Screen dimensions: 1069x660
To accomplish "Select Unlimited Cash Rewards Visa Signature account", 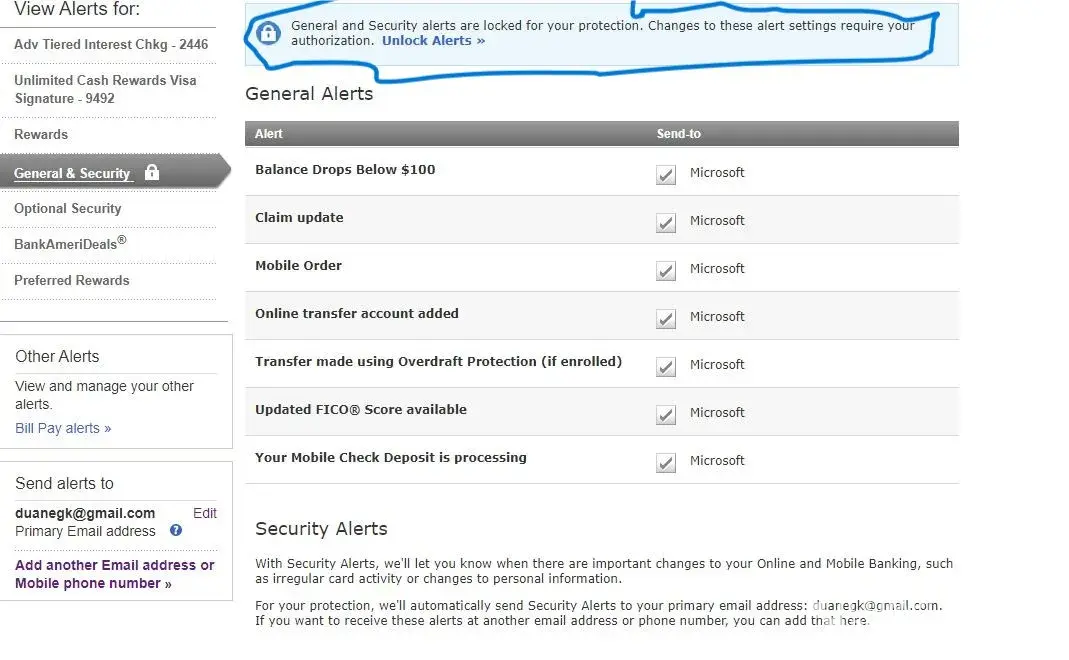I will pyautogui.click(x=105, y=89).
